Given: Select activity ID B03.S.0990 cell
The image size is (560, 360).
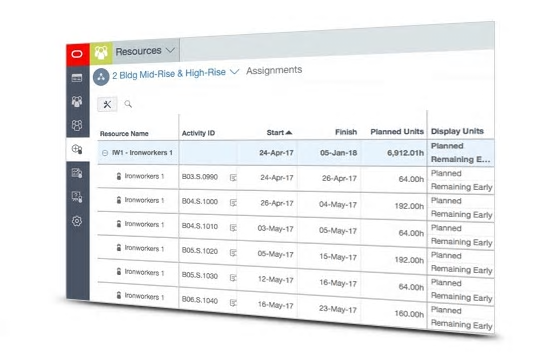Looking at the screenshot, I should (200, 176).
